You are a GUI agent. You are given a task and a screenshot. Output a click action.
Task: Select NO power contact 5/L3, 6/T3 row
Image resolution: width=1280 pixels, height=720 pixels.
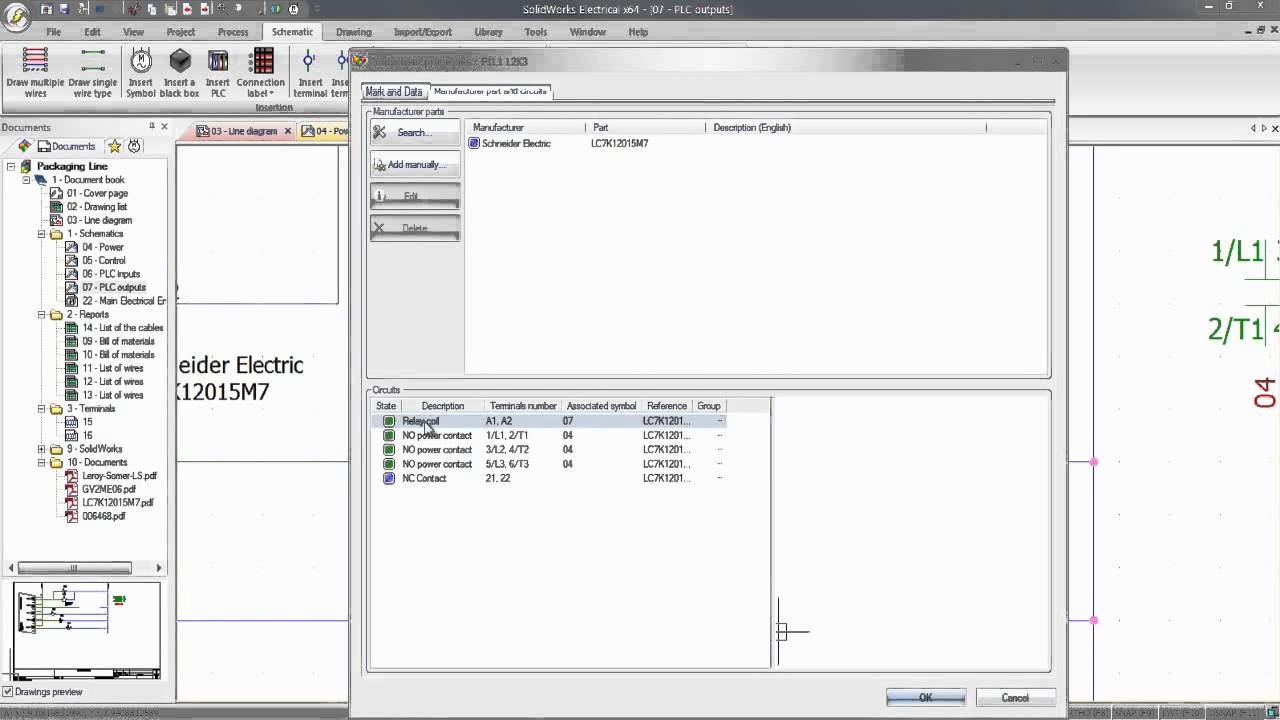pos(548,464)
